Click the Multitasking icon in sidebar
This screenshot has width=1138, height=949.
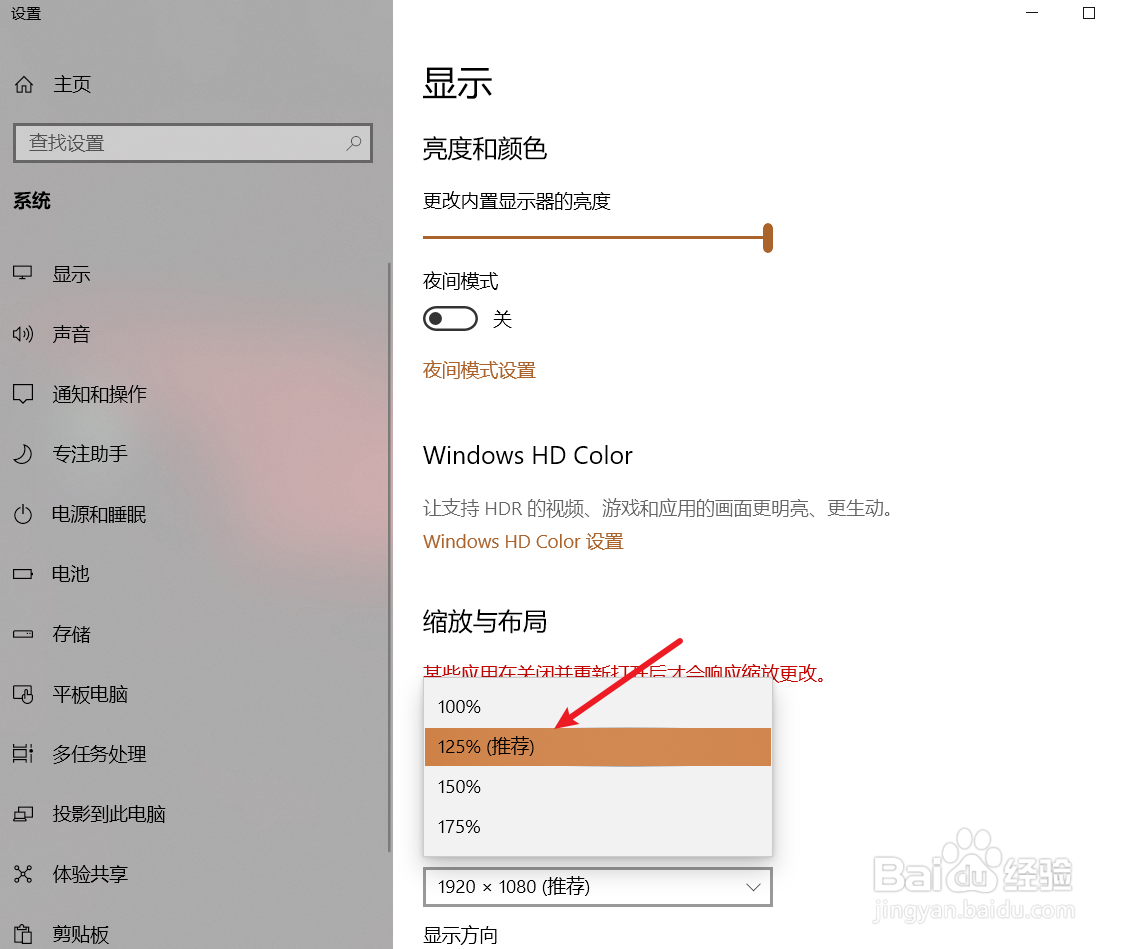[23, 754]
